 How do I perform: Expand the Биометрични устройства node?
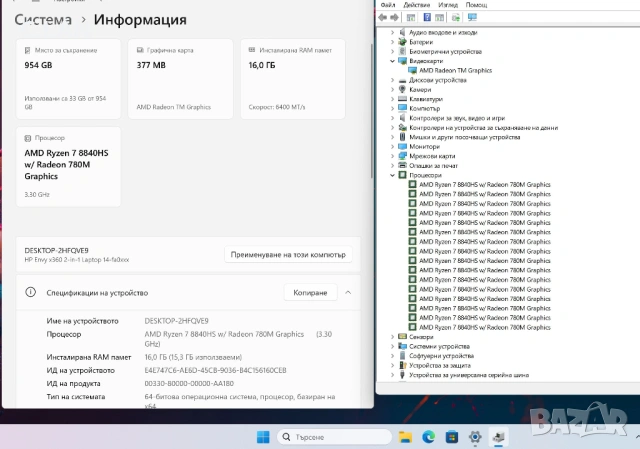click(392, 51)
